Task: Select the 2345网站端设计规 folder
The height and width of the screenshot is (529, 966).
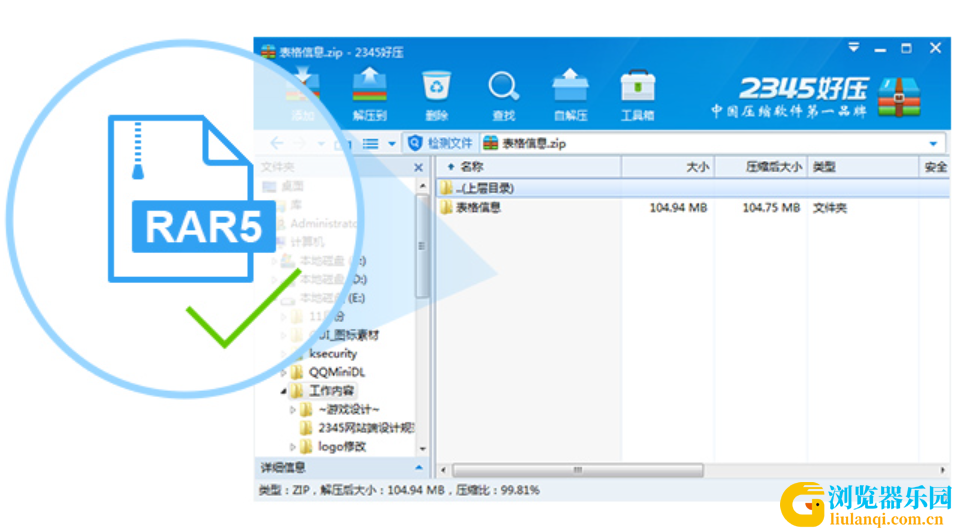Action: click(365, 428)
